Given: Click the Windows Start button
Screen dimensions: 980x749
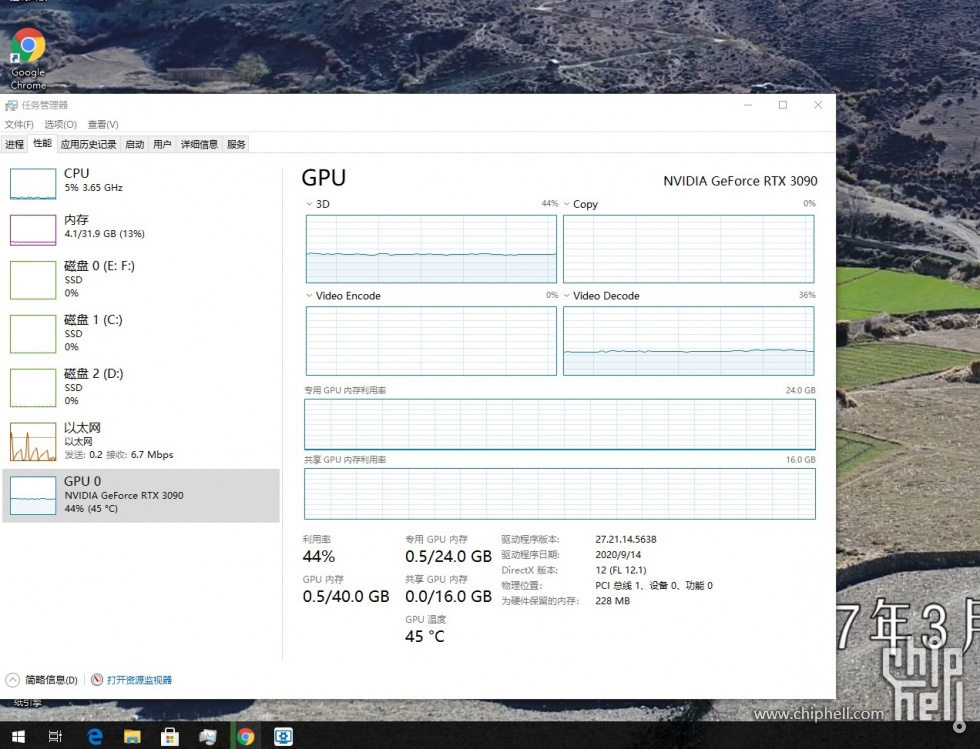Looking at the screenshot, I should [x=18, y=736].
